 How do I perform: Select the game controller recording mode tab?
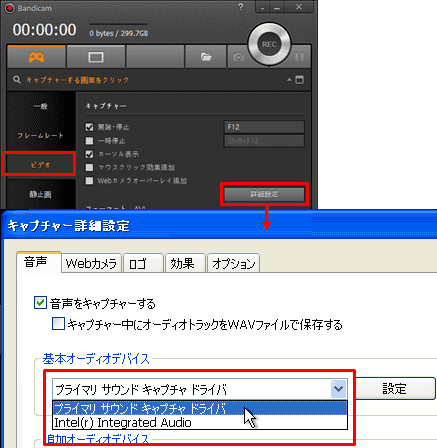tap(36, 57)
